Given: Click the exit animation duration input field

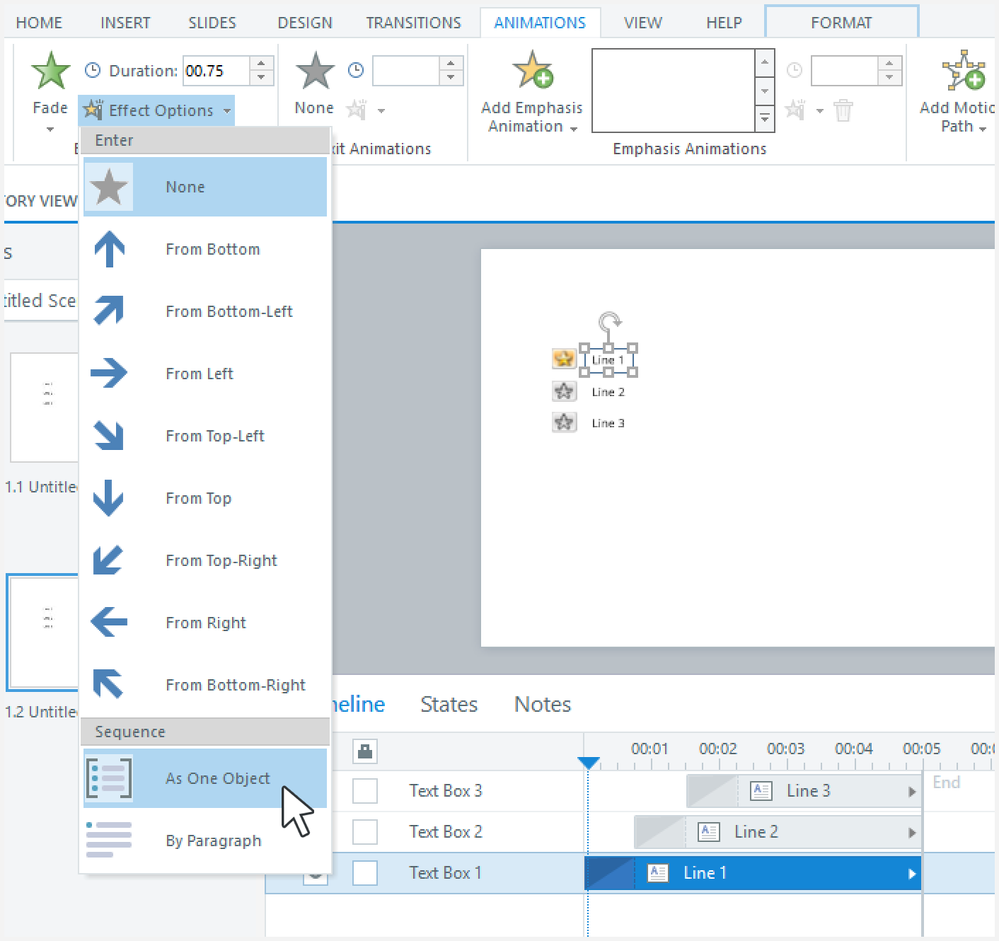Looking at the screenshot, I should click(x=406, y=70).
